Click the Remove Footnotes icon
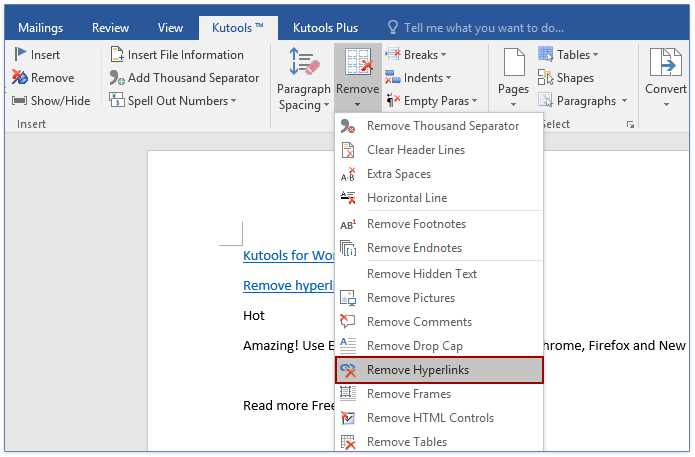The height and width of the screenshot is (457, 695). [348, 224]
